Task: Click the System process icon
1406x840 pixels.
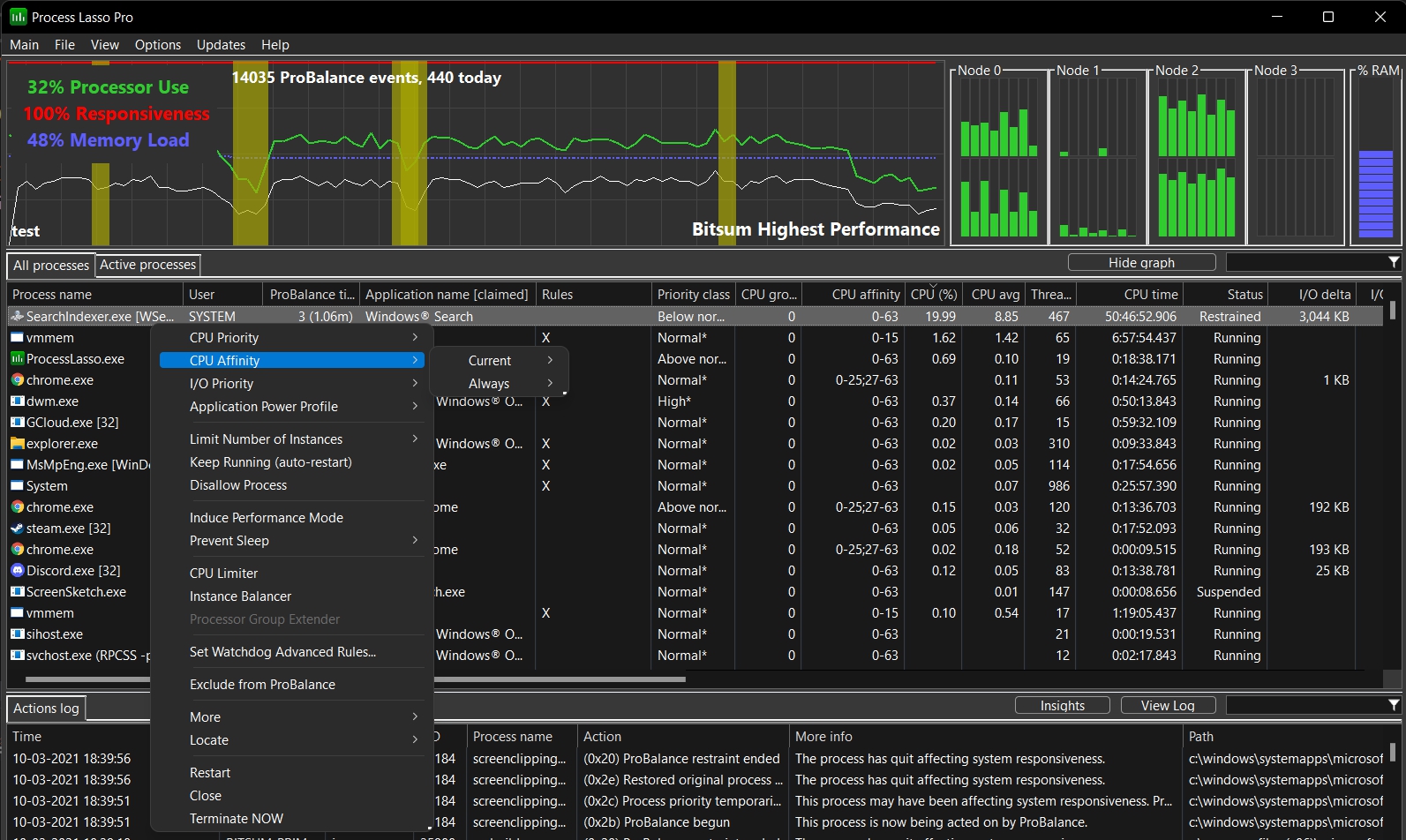Action: [17, 485]
